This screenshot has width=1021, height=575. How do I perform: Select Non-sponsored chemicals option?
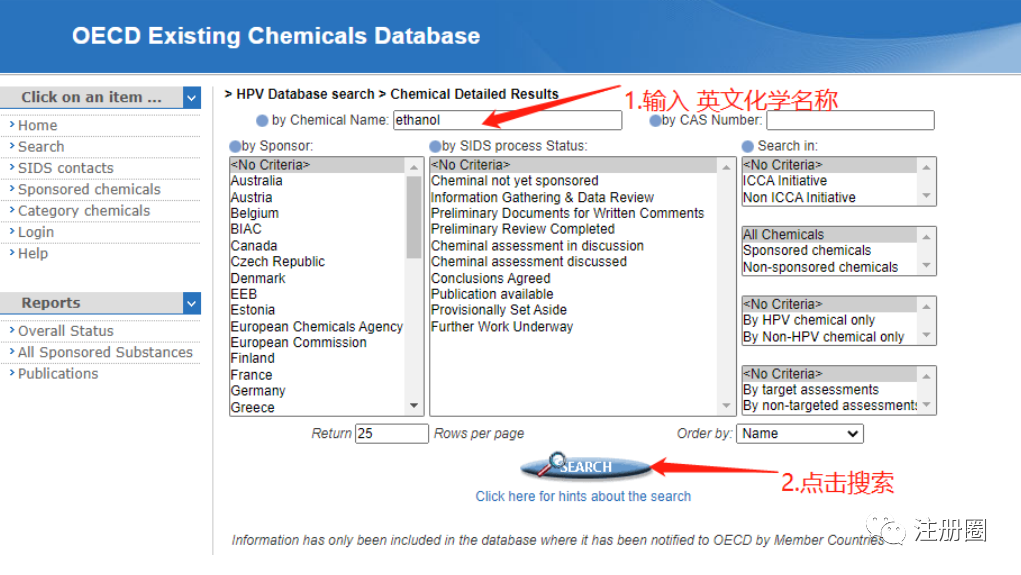(x=820, y=267)
